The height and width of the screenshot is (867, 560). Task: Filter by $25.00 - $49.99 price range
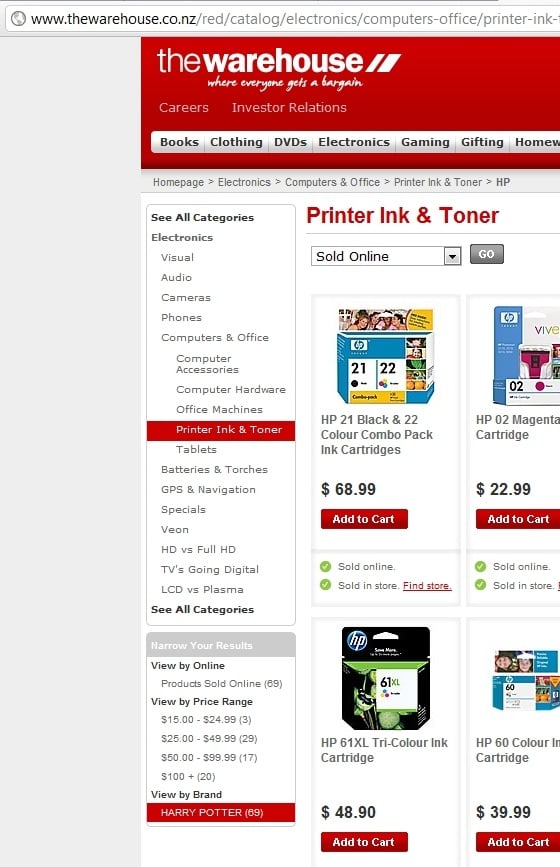pyautogui.click(x=209, y=738)
